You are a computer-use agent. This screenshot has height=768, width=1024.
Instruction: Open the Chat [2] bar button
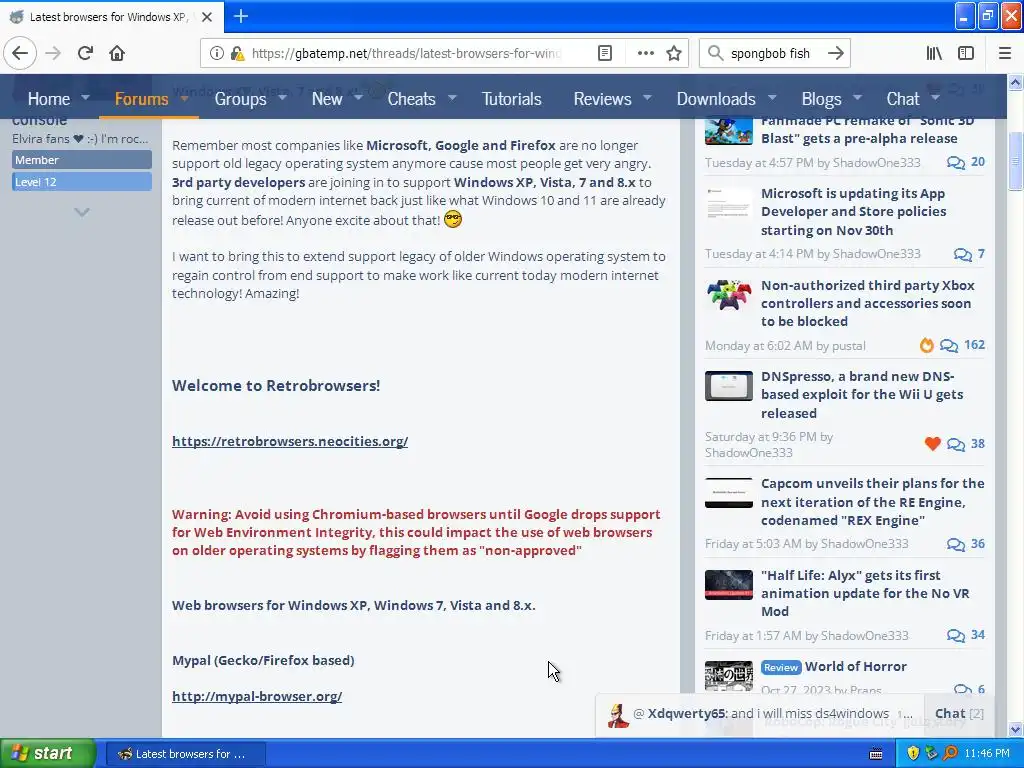959,714
